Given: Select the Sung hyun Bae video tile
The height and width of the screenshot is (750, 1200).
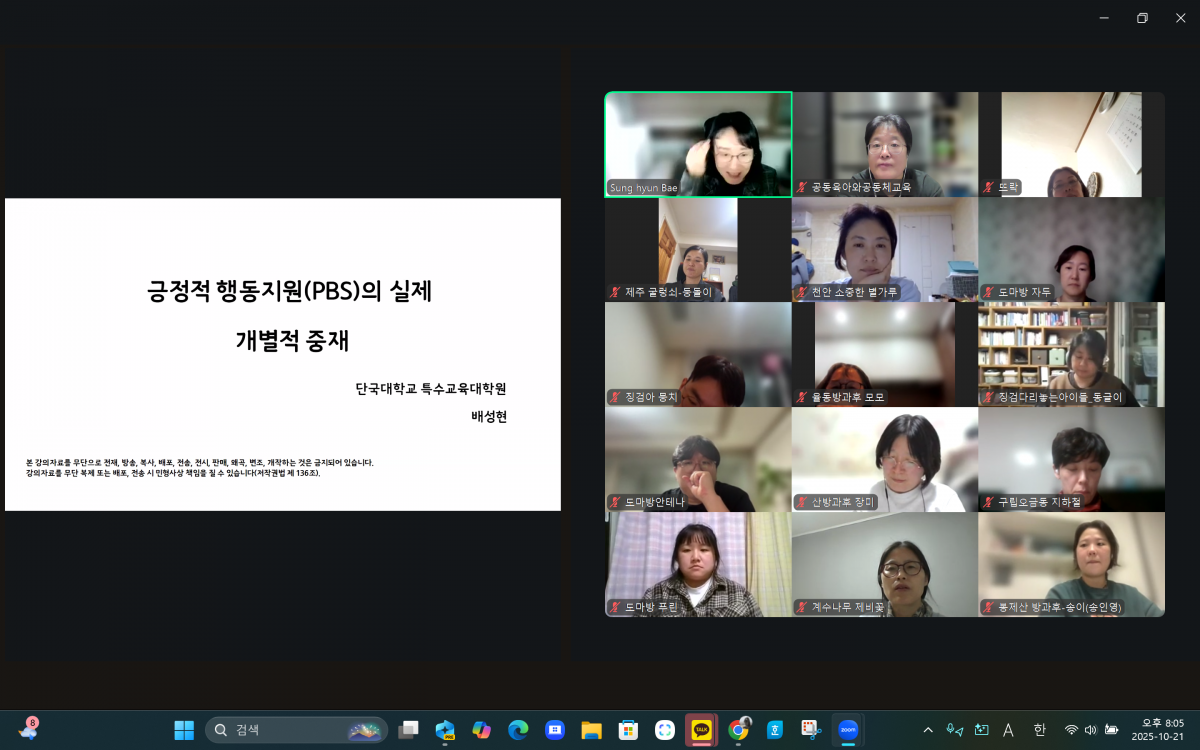Looking at the screenshot, I should point(698,144).
